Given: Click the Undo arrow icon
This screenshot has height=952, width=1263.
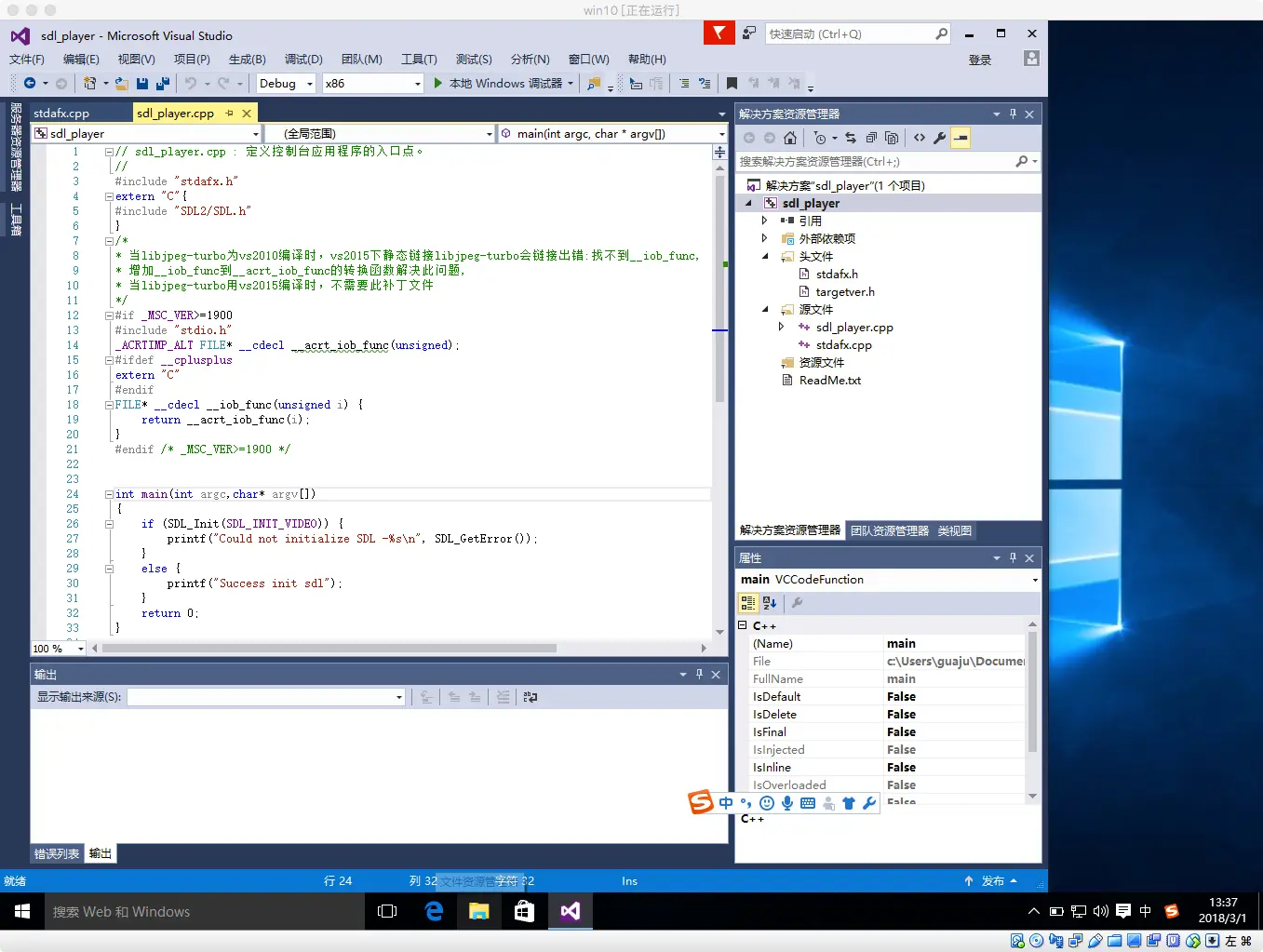Looking at the screenshot, I should [190, 84].
